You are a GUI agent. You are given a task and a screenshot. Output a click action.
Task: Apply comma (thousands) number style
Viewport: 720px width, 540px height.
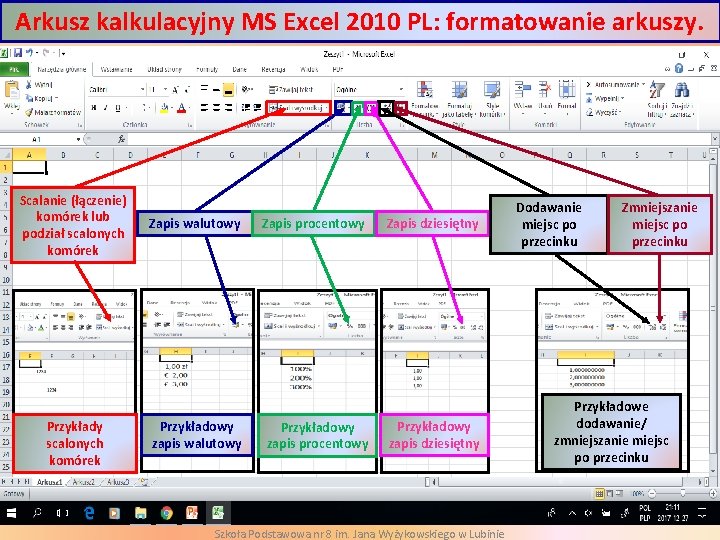(371, 108)
